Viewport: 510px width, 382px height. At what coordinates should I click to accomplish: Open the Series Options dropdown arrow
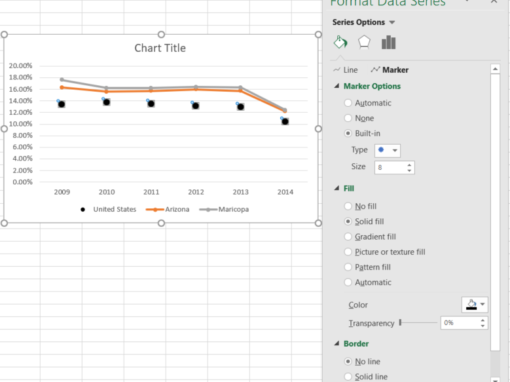(392, 22)
